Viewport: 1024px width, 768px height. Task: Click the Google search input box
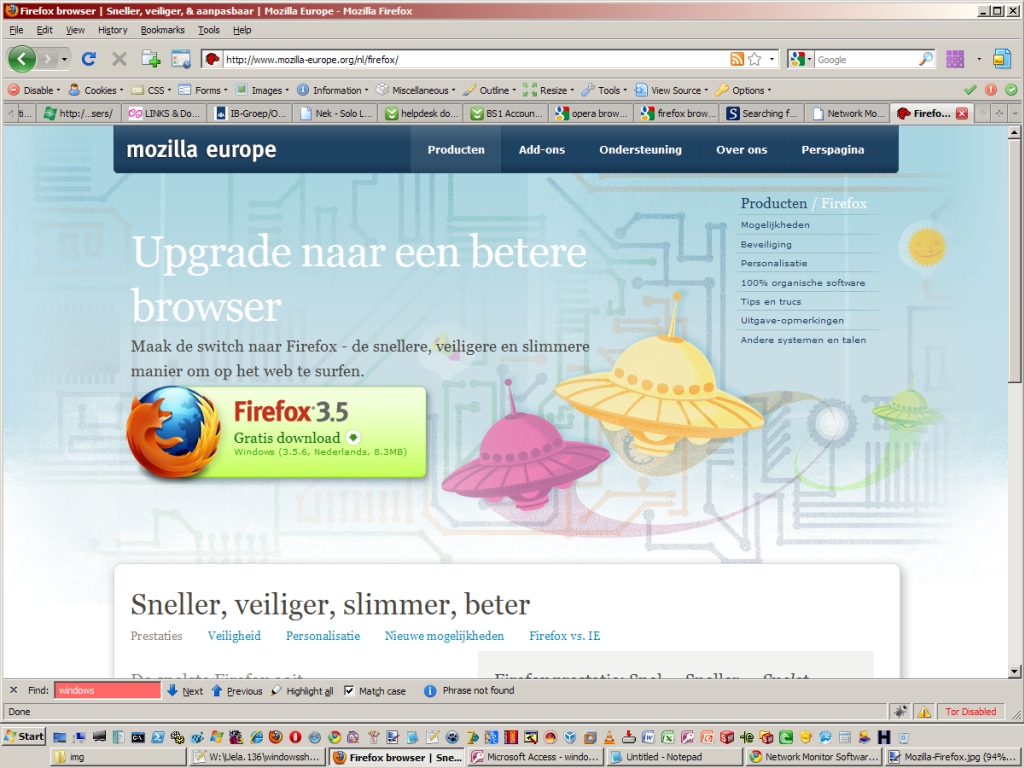point(866,59)
